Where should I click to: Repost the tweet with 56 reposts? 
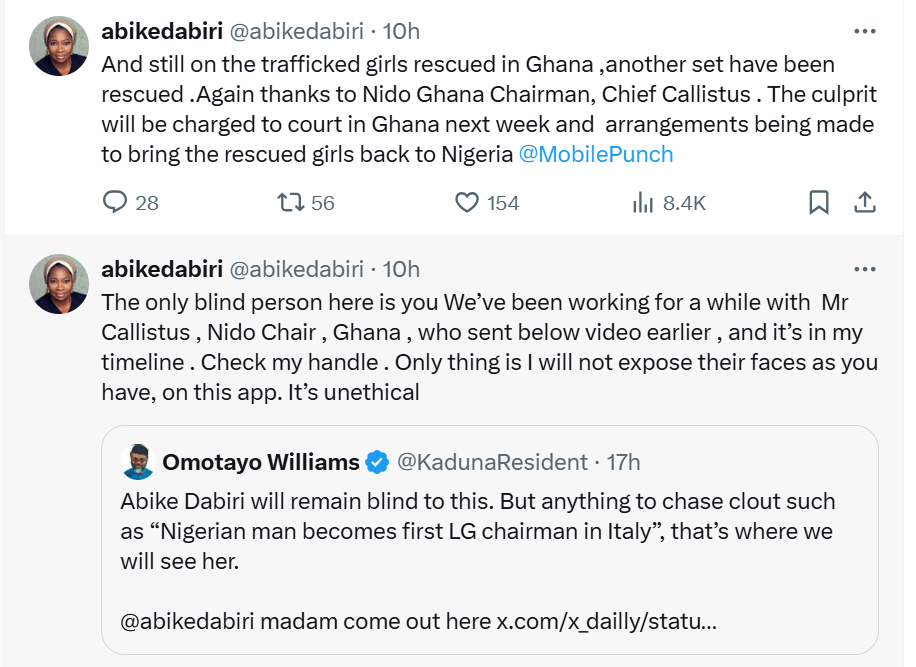coord(291,203)
